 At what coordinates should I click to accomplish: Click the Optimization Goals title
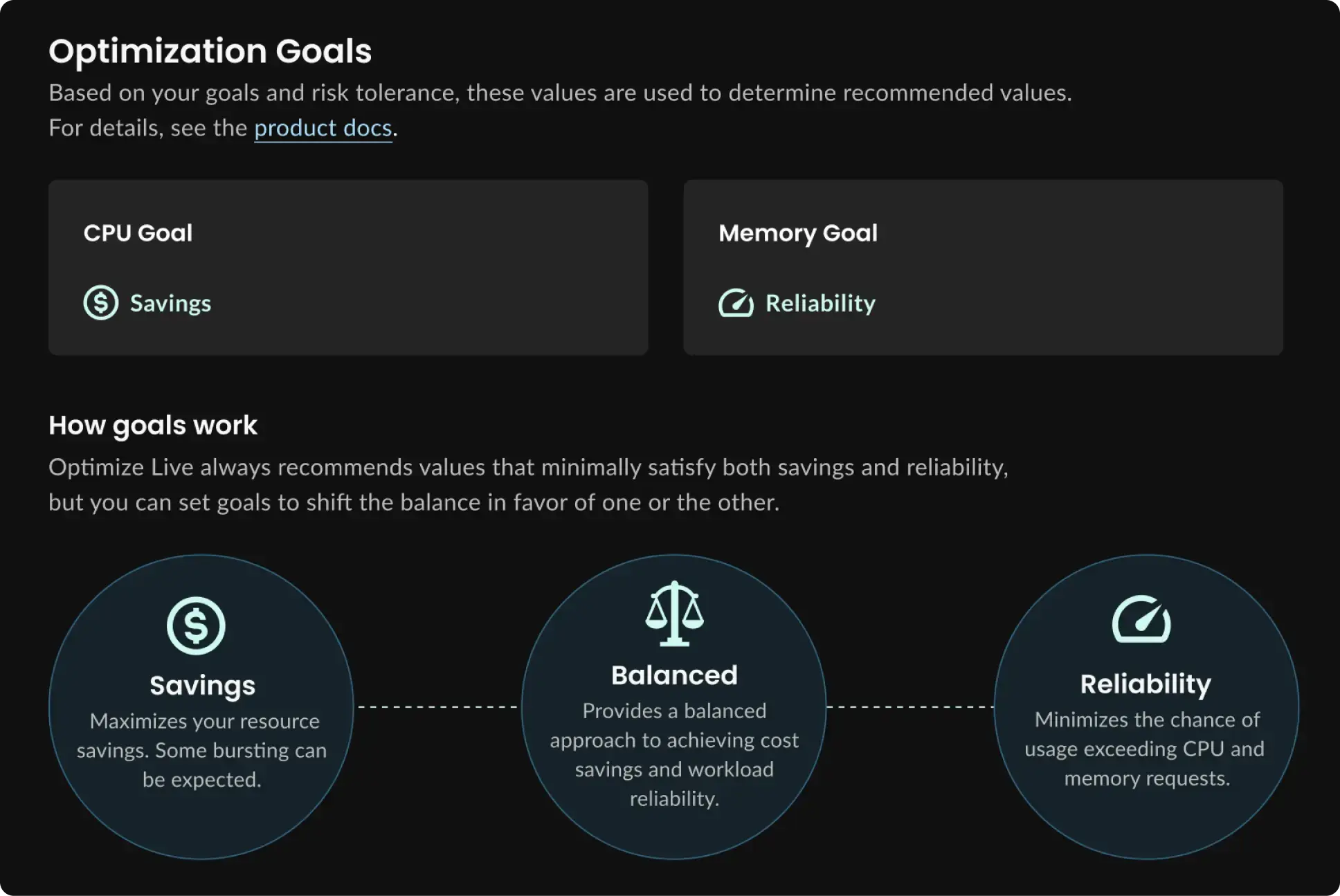210,51
